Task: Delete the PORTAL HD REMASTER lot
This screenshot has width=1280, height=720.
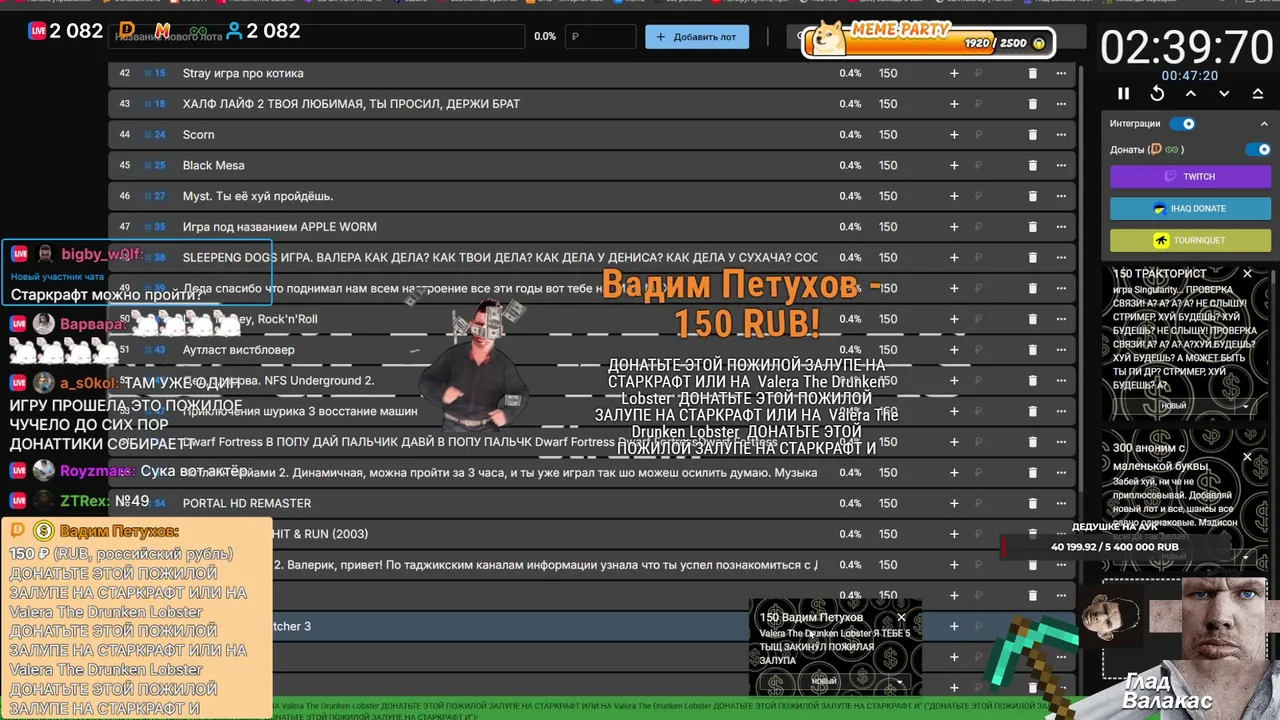Action: pos(1033,503)
